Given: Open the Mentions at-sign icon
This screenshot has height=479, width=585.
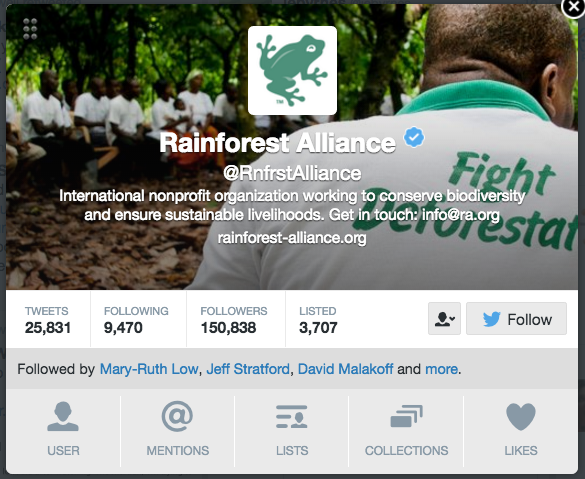Looking at the screenshot, I should tap(177, 416).
